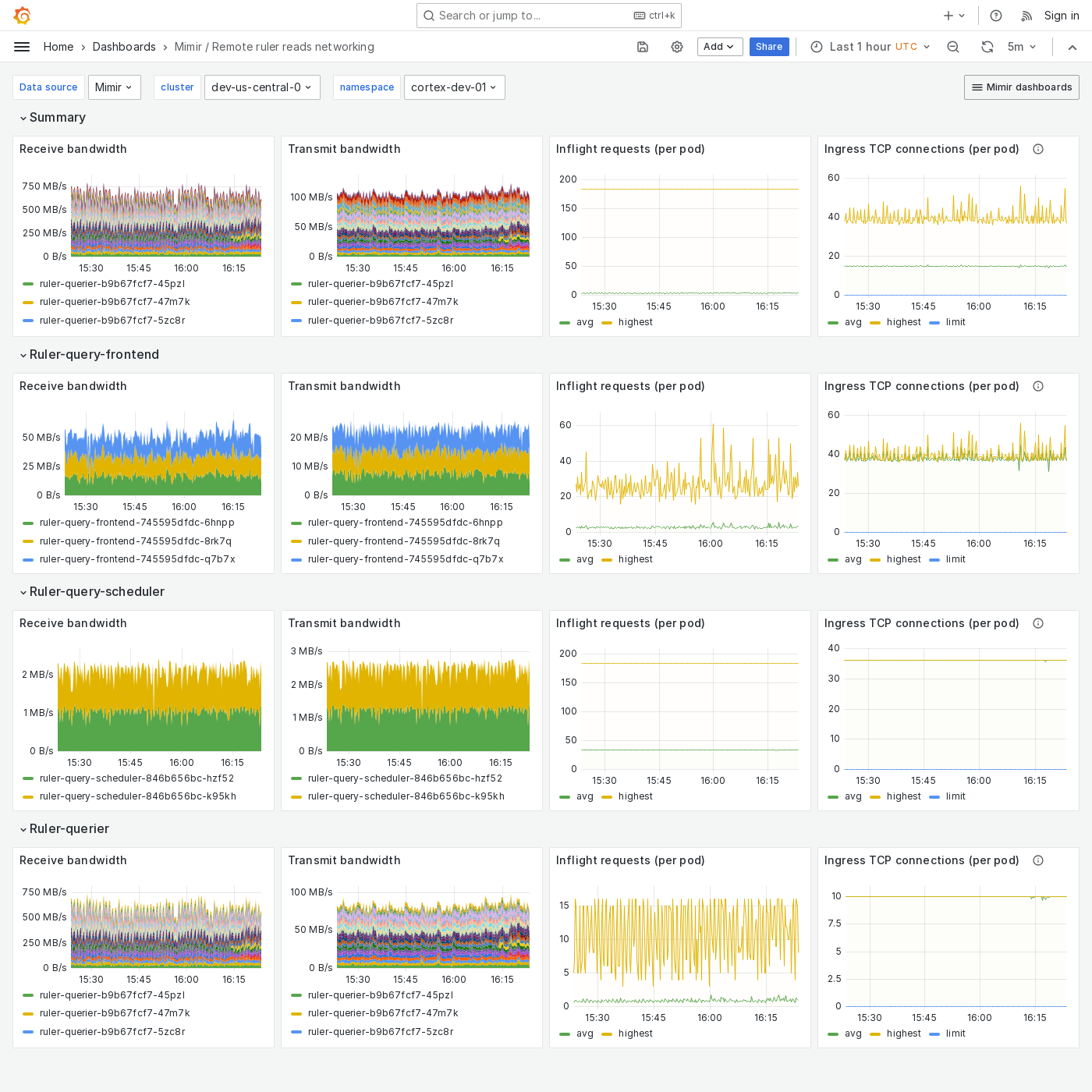Navigate to Dashboards via the breadcrumb
This screenshot has width=1092, height=1092.
[x=124, y=47]
